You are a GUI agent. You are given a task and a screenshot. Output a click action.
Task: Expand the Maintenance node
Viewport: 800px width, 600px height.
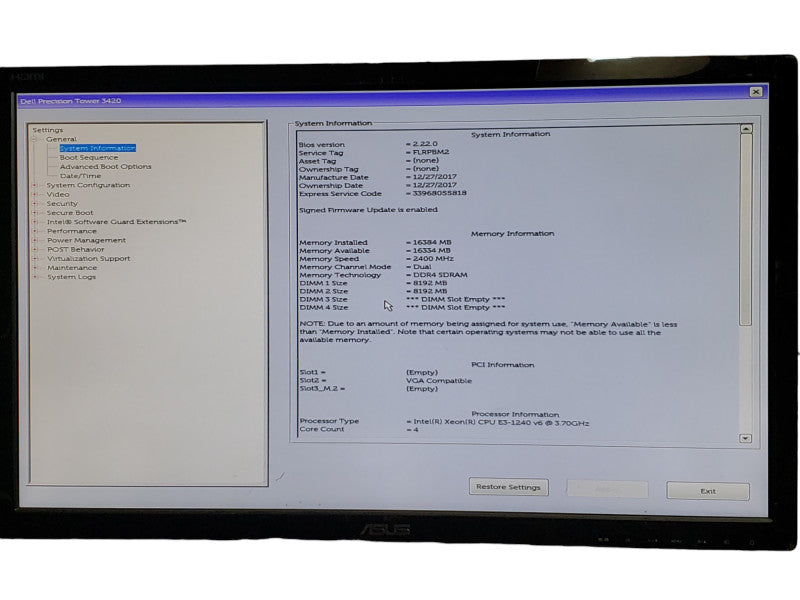pyautogui.click(x=35, y=268)
